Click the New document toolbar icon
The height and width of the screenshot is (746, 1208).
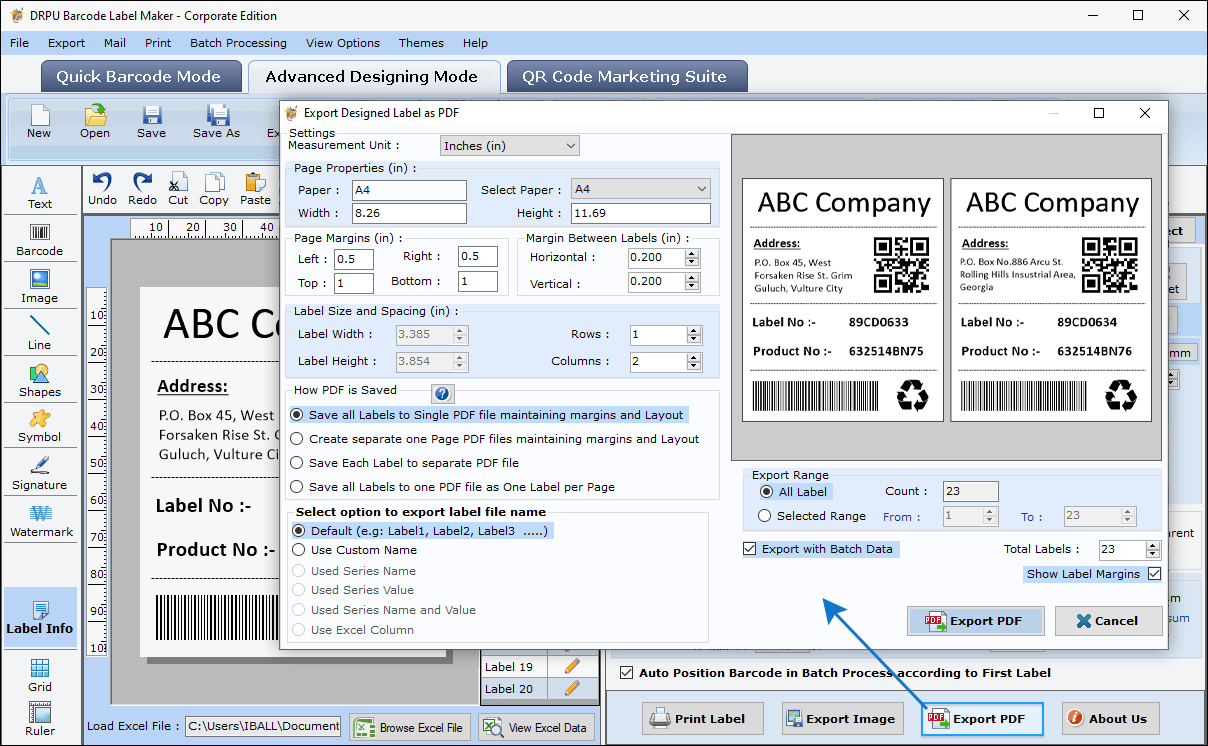pos(39,121)
